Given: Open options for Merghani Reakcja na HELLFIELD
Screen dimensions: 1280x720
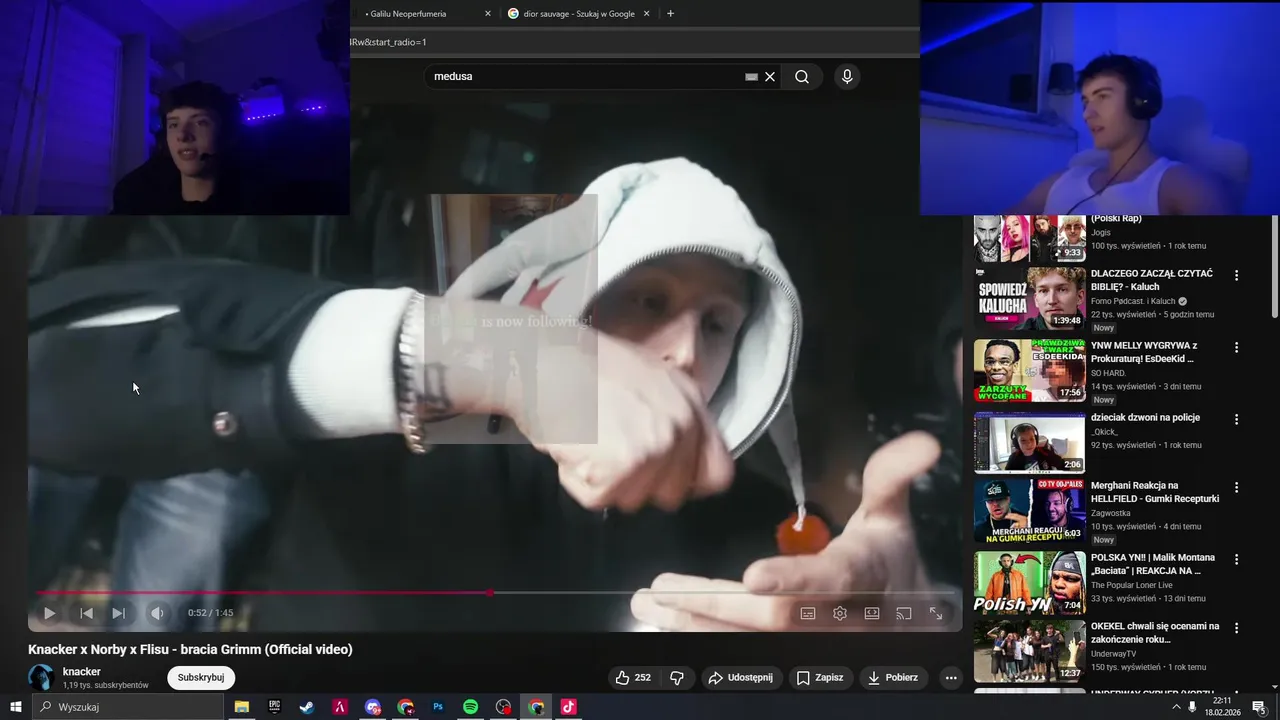Looking at the screenshot, I should click(1236, 487).
